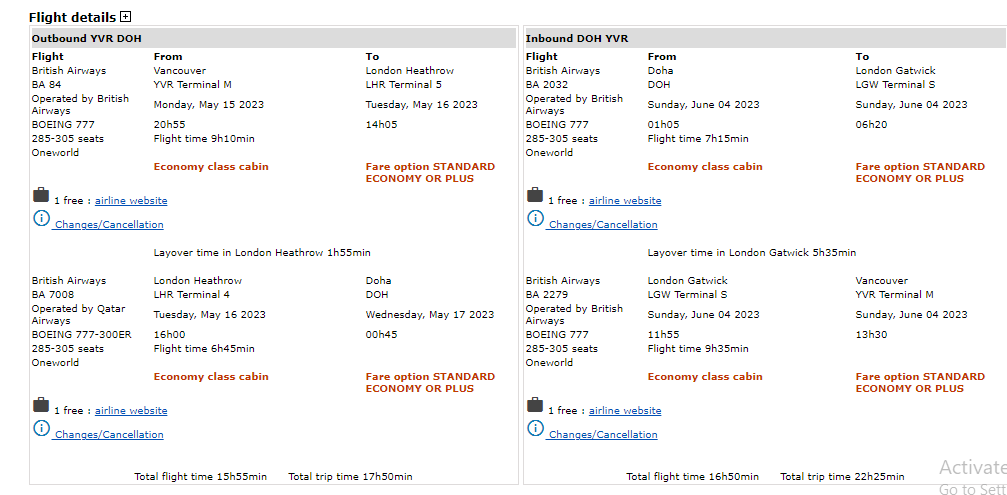Viewport: 1007px width, 495px height.
Task: Click the baggage icon for flight BA 2279
Action: tap(535, 405)
